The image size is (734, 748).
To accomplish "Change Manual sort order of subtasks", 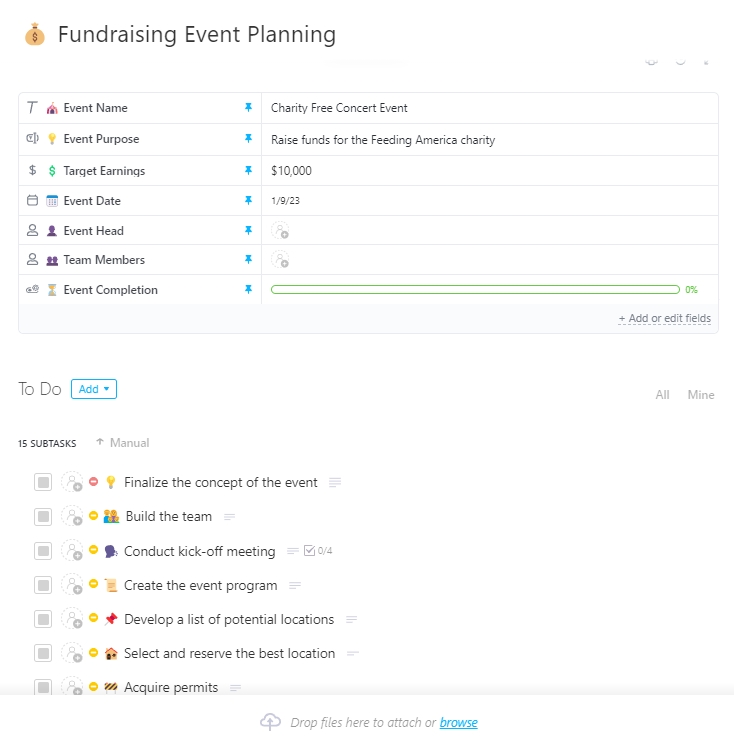I will click(122, 443).
